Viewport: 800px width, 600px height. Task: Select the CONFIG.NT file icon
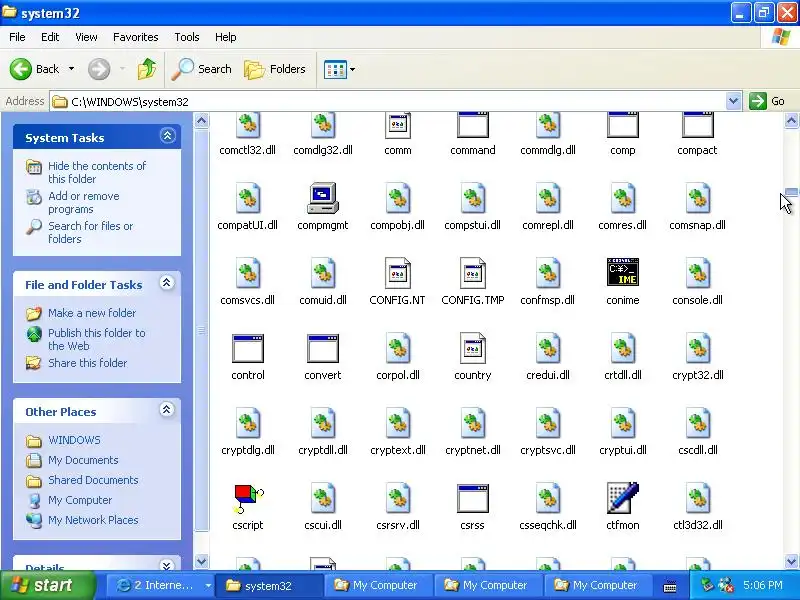397,273
